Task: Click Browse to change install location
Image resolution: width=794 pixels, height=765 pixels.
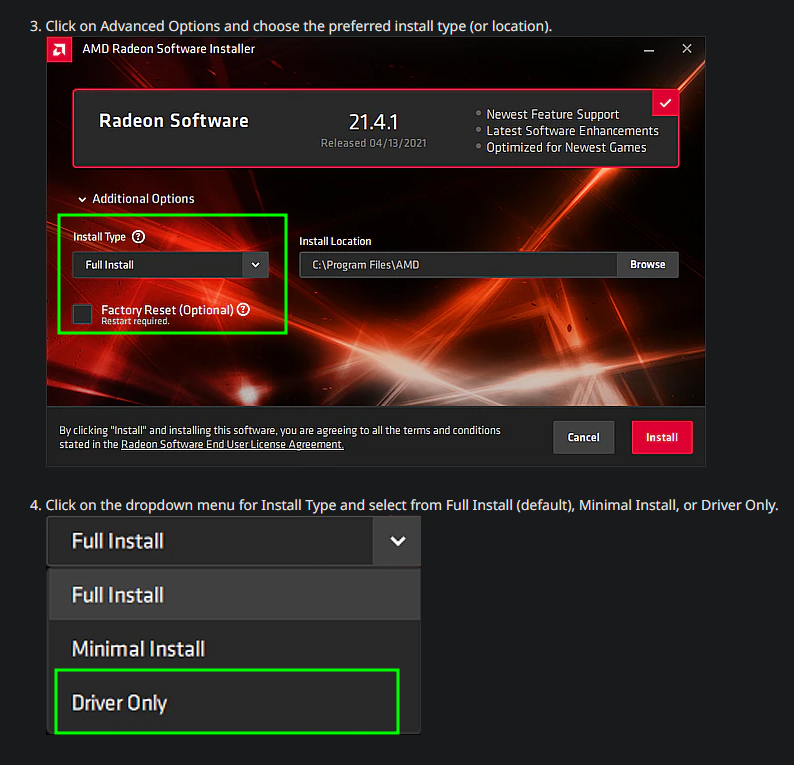Action: [648, 265]
